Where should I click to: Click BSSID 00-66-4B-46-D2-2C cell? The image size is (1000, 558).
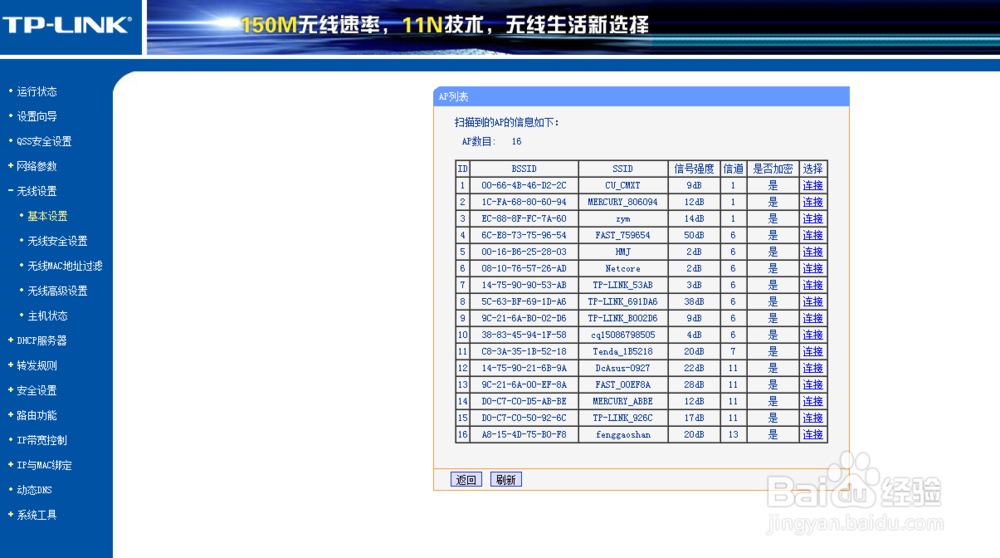524,185
